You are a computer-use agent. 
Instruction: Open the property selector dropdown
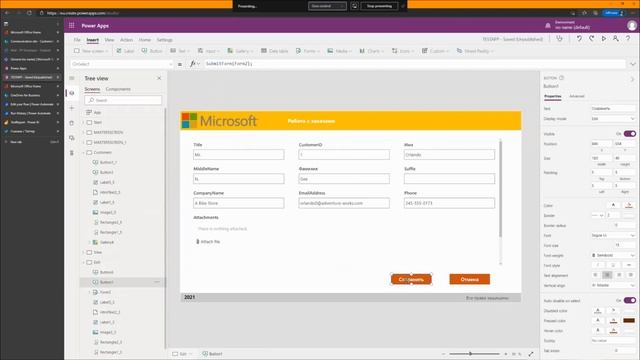pos(122,64)
